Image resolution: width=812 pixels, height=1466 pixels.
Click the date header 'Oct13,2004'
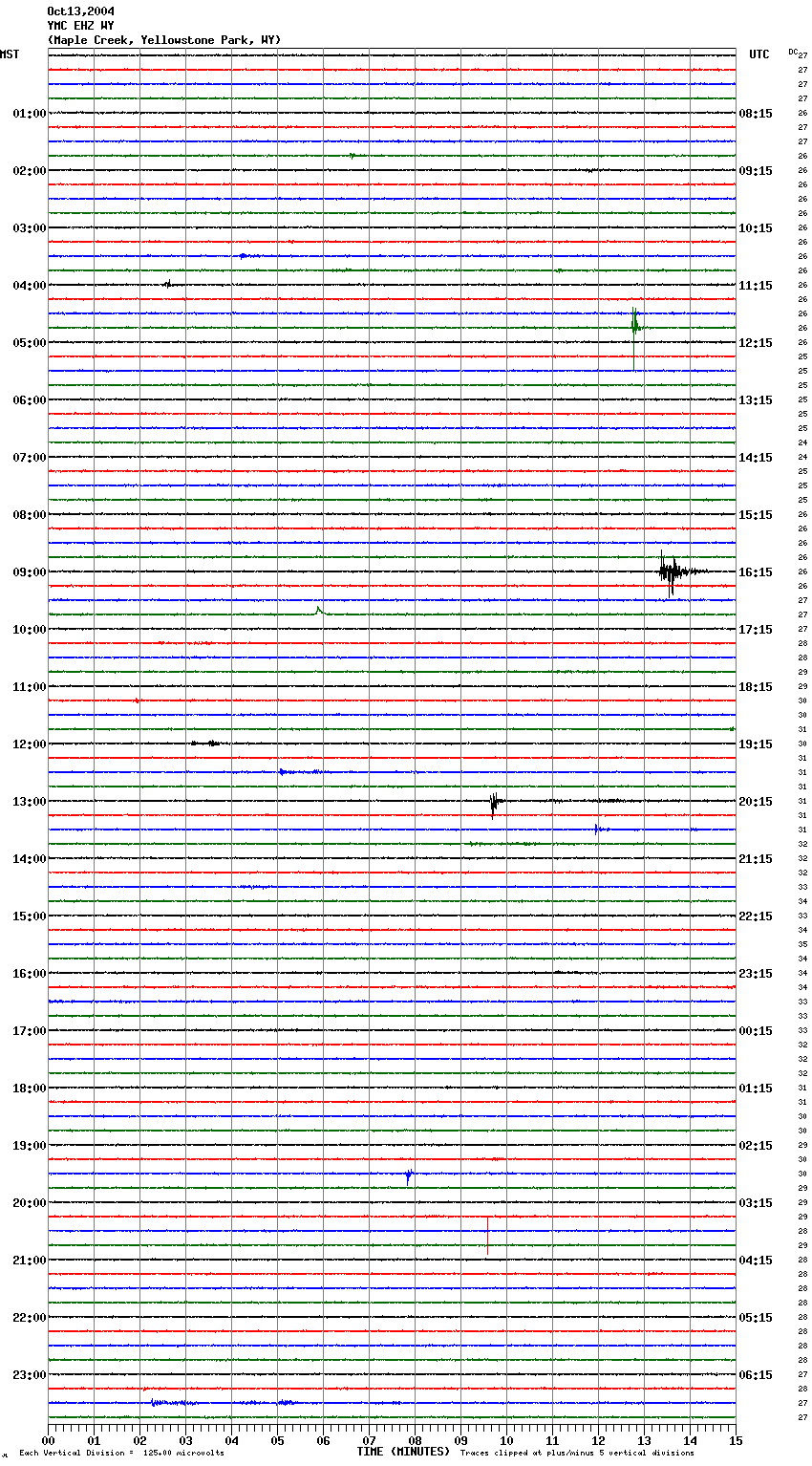(x=81, y=11)
